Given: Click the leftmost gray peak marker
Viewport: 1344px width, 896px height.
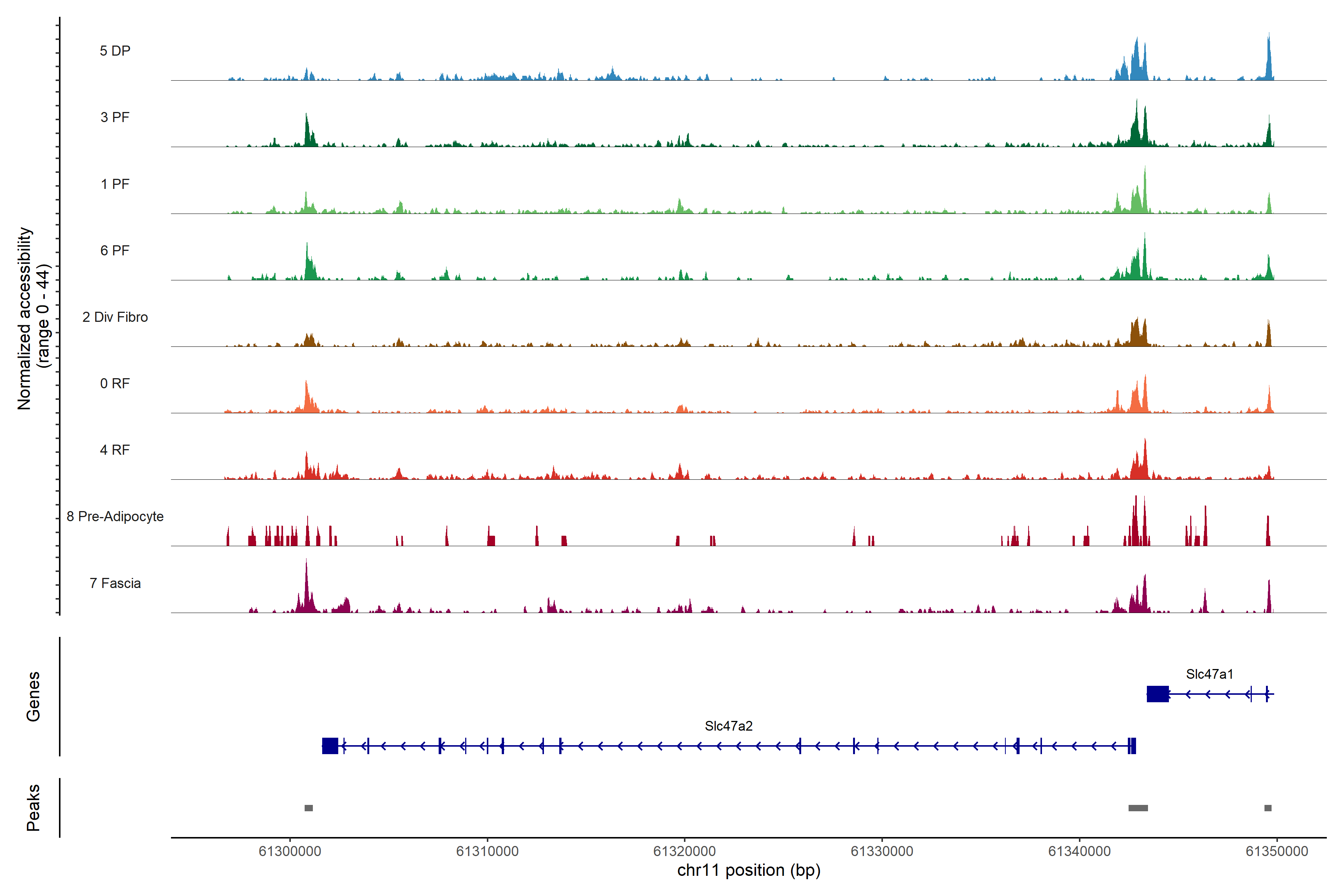Looking at the screenshot, I should (309, 808).
